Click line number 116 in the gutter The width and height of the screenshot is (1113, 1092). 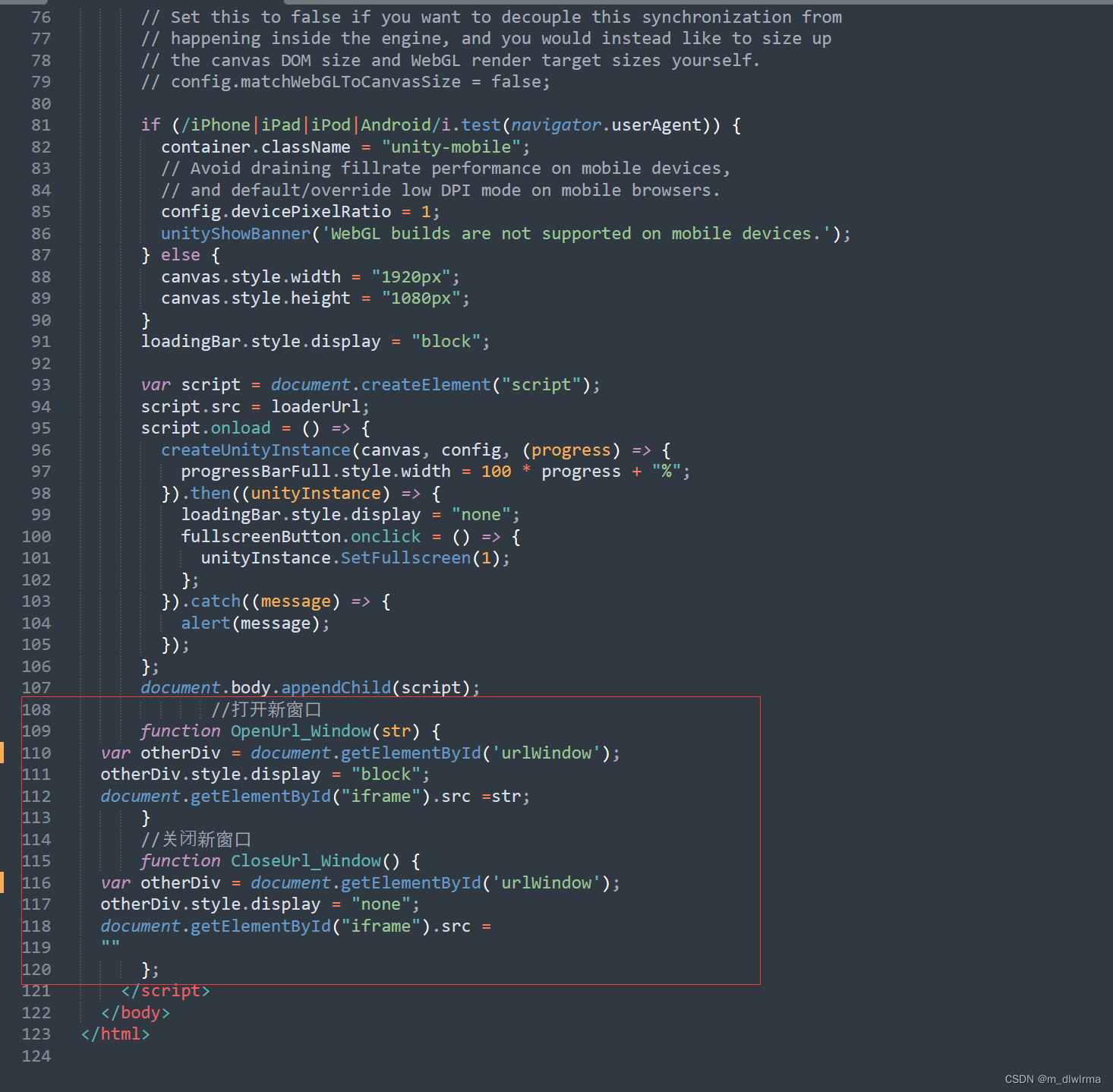tap(36, 883)
